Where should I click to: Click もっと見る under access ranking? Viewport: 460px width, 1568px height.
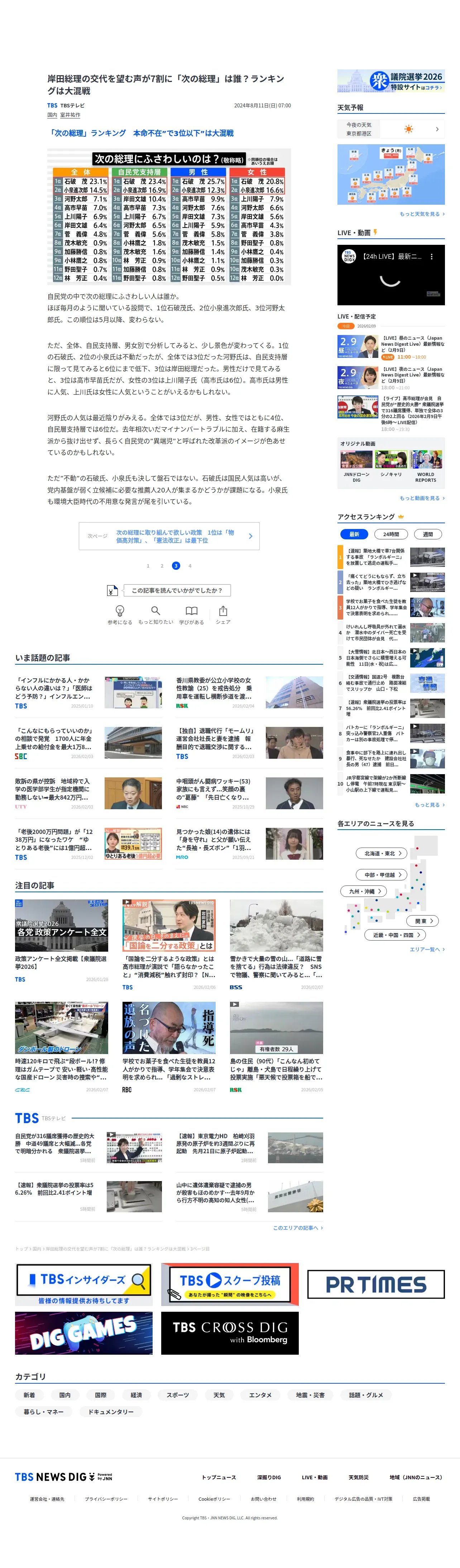pyautogui.click(x=430, y=805)
